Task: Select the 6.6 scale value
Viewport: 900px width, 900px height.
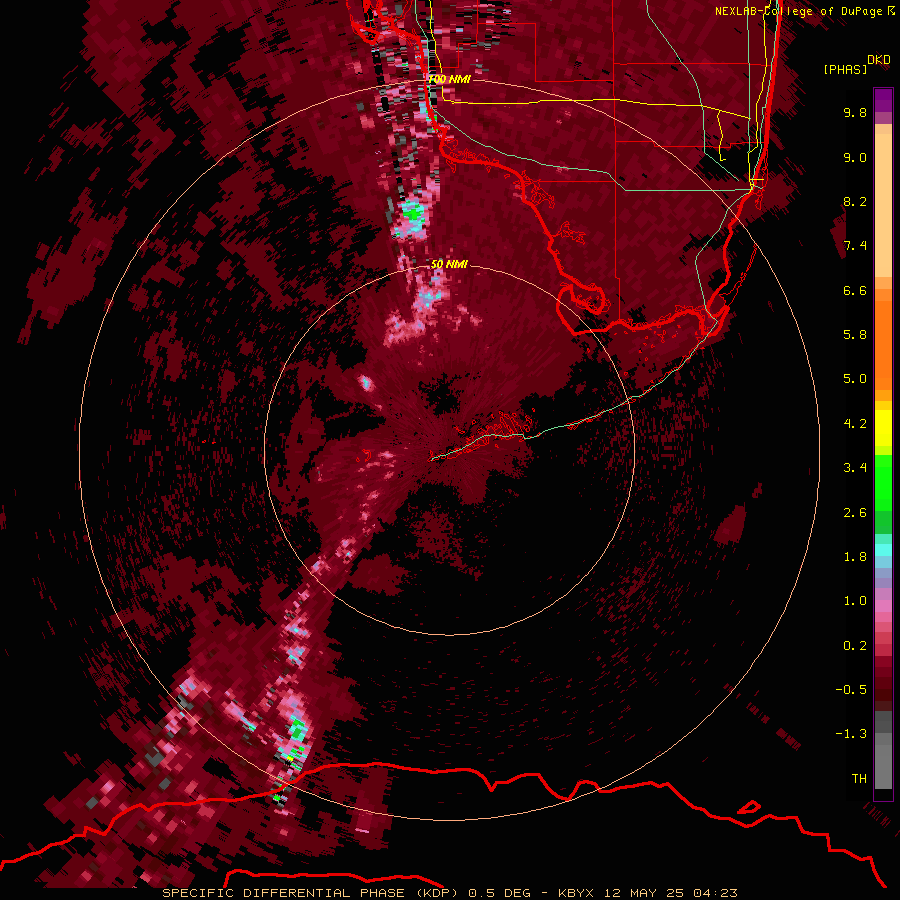Action: [855, 290]
